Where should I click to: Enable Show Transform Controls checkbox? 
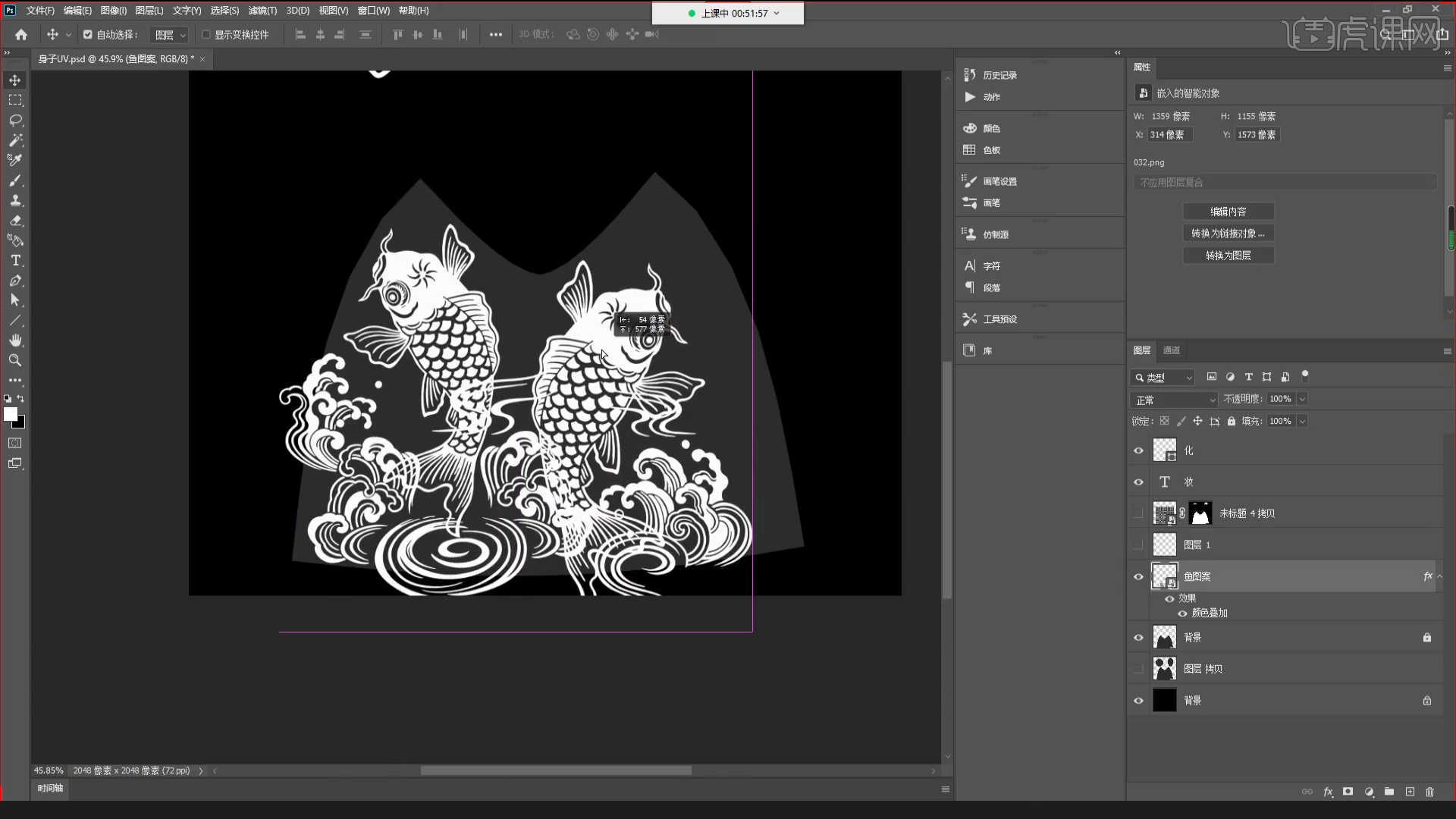point(206,34)
